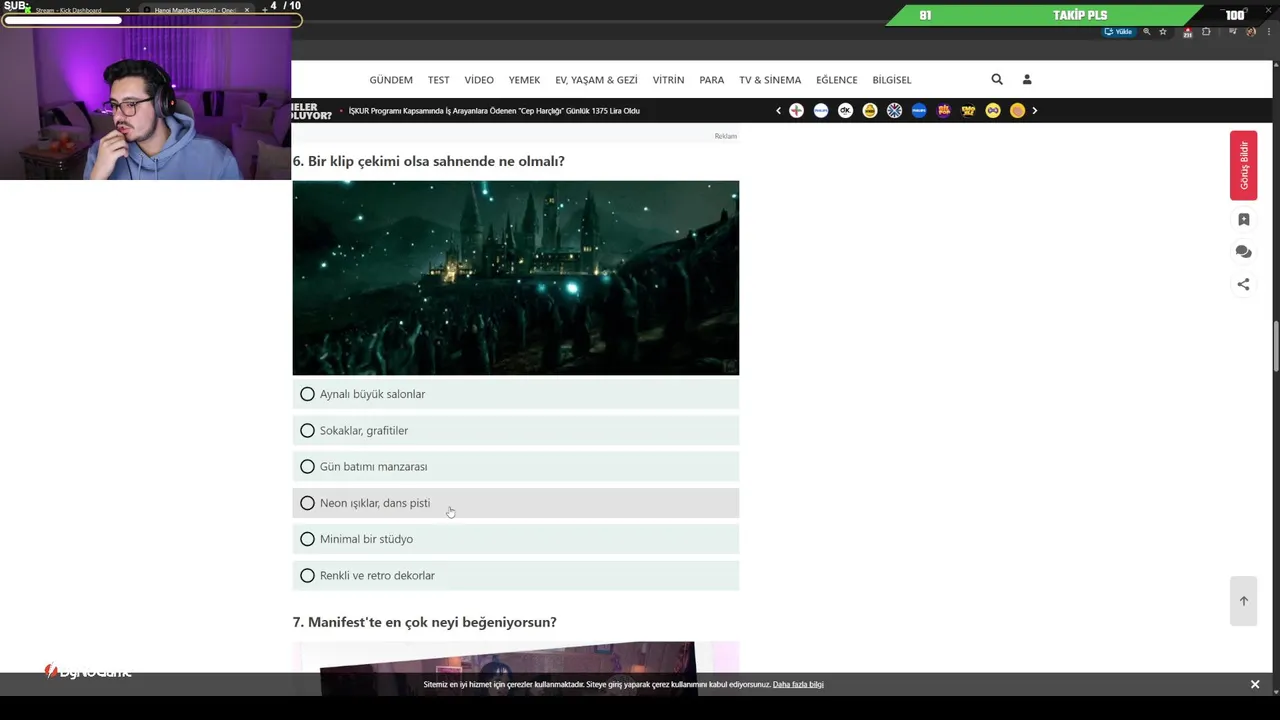Click the yellow gamepad circle icon
The image size is (1280, 720).
click(993, 111)
